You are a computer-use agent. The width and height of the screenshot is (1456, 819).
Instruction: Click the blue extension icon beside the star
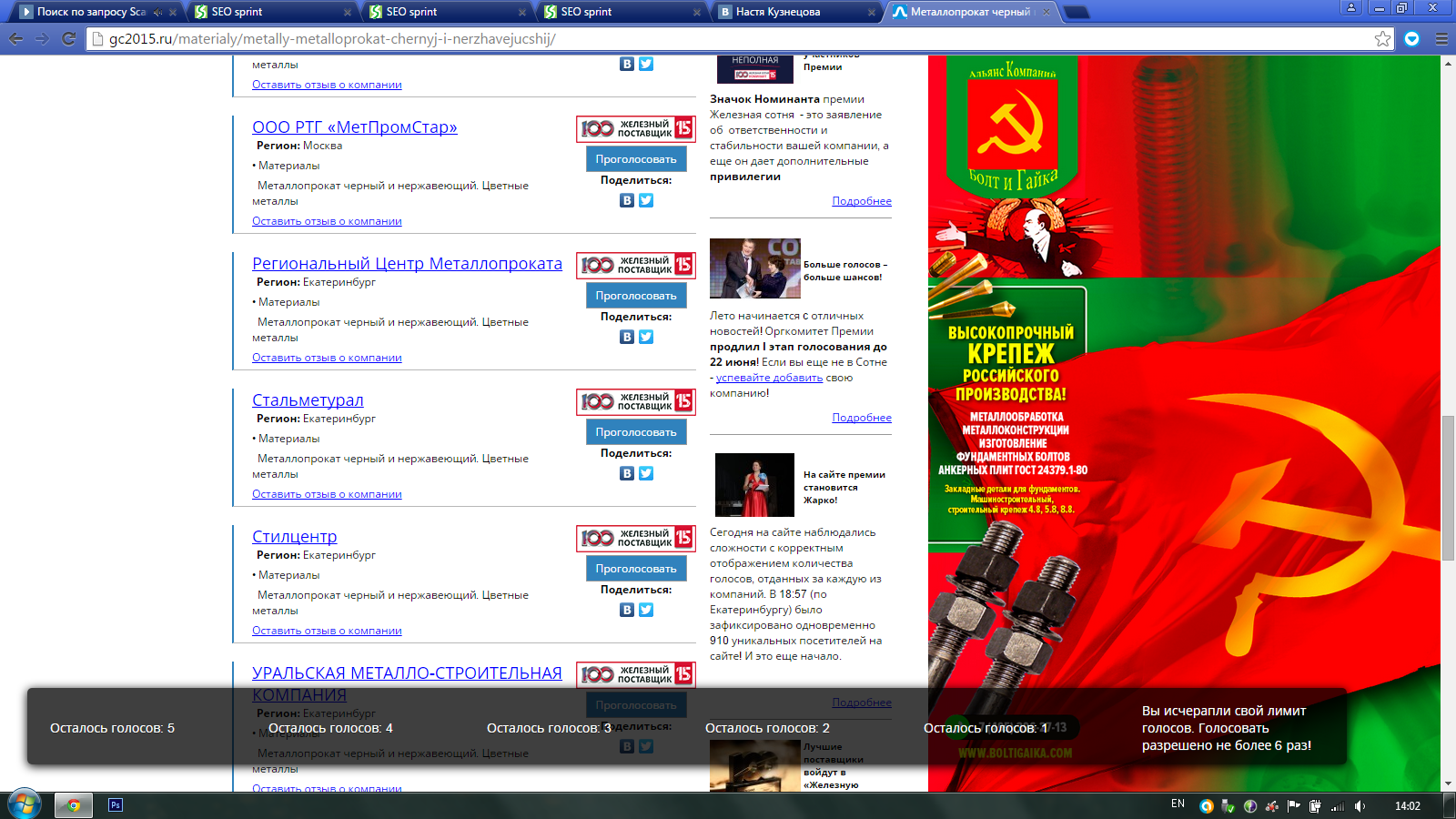click(1412, 39)
